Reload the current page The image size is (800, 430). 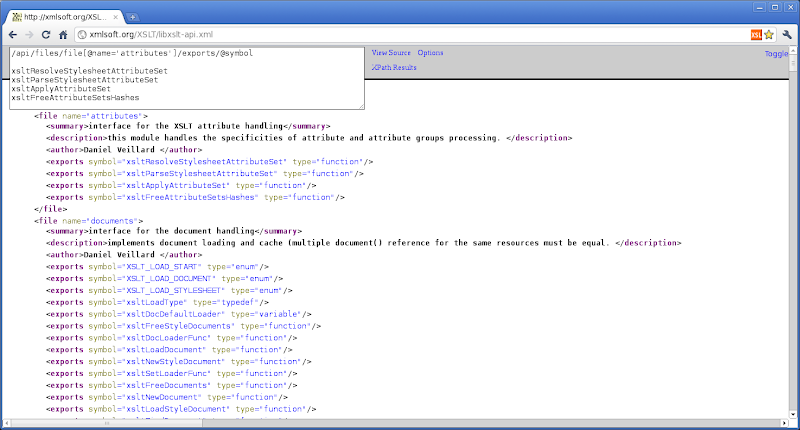tap(46, 35)
